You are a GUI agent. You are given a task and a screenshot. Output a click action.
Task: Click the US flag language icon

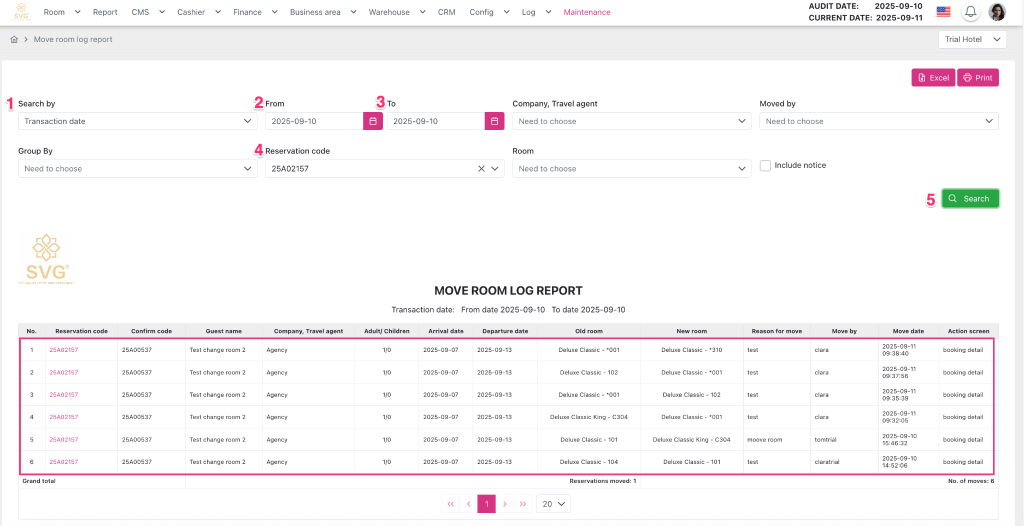tap(943, 12)
